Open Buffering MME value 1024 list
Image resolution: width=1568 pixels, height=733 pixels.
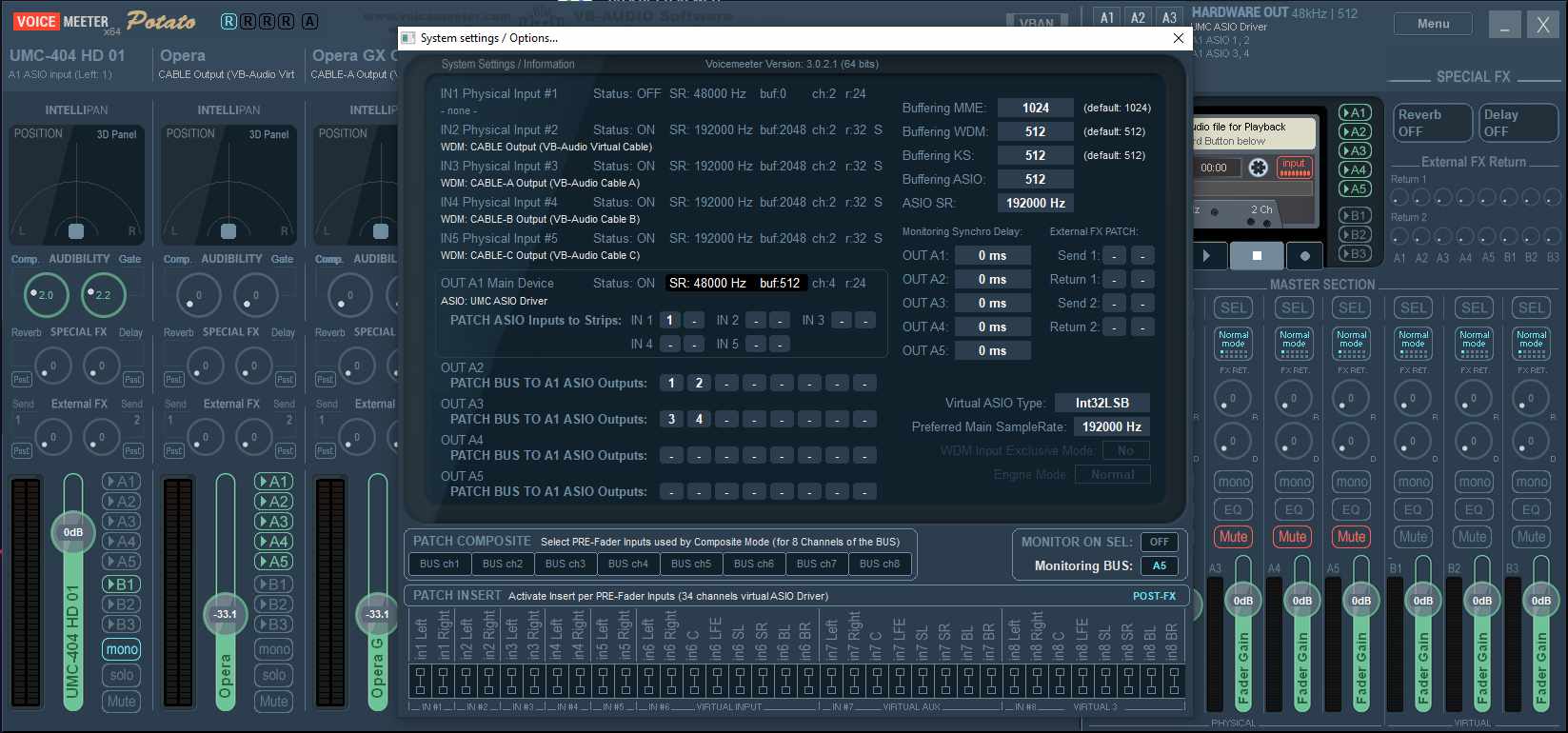click(1035, 108)
